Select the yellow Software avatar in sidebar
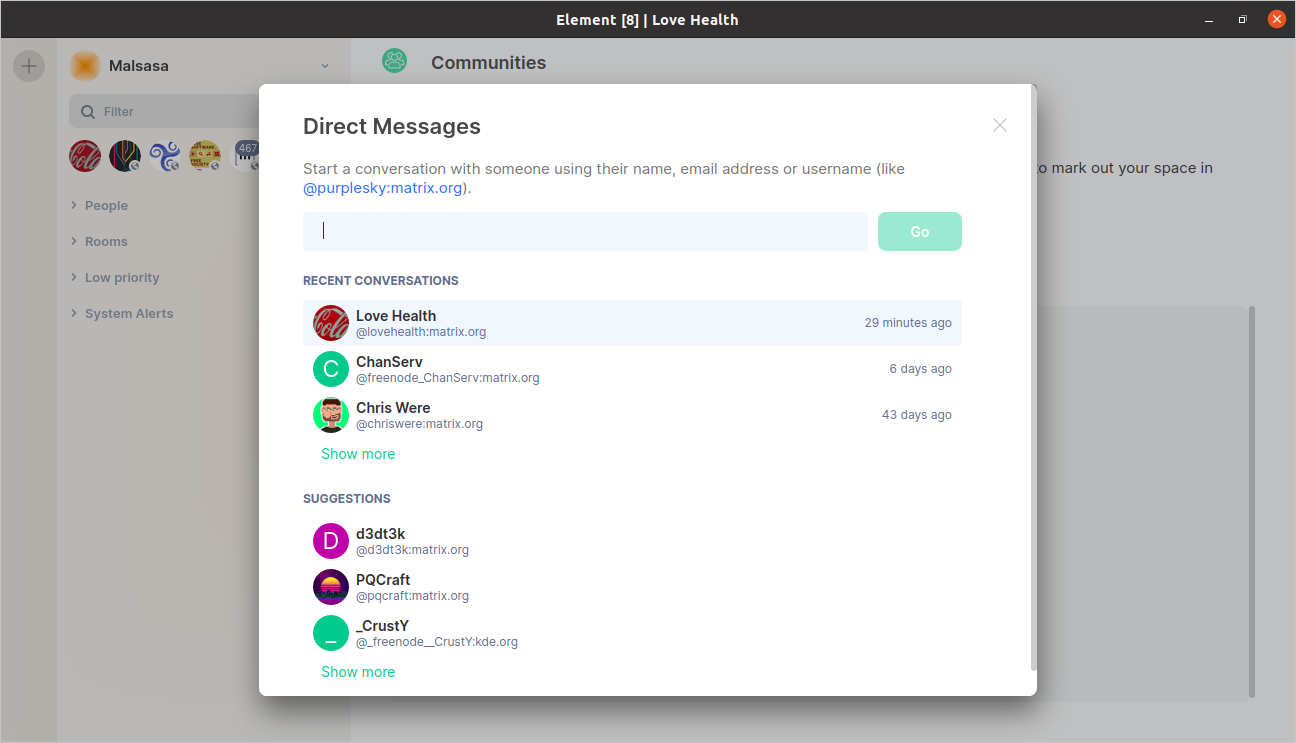 205,155
